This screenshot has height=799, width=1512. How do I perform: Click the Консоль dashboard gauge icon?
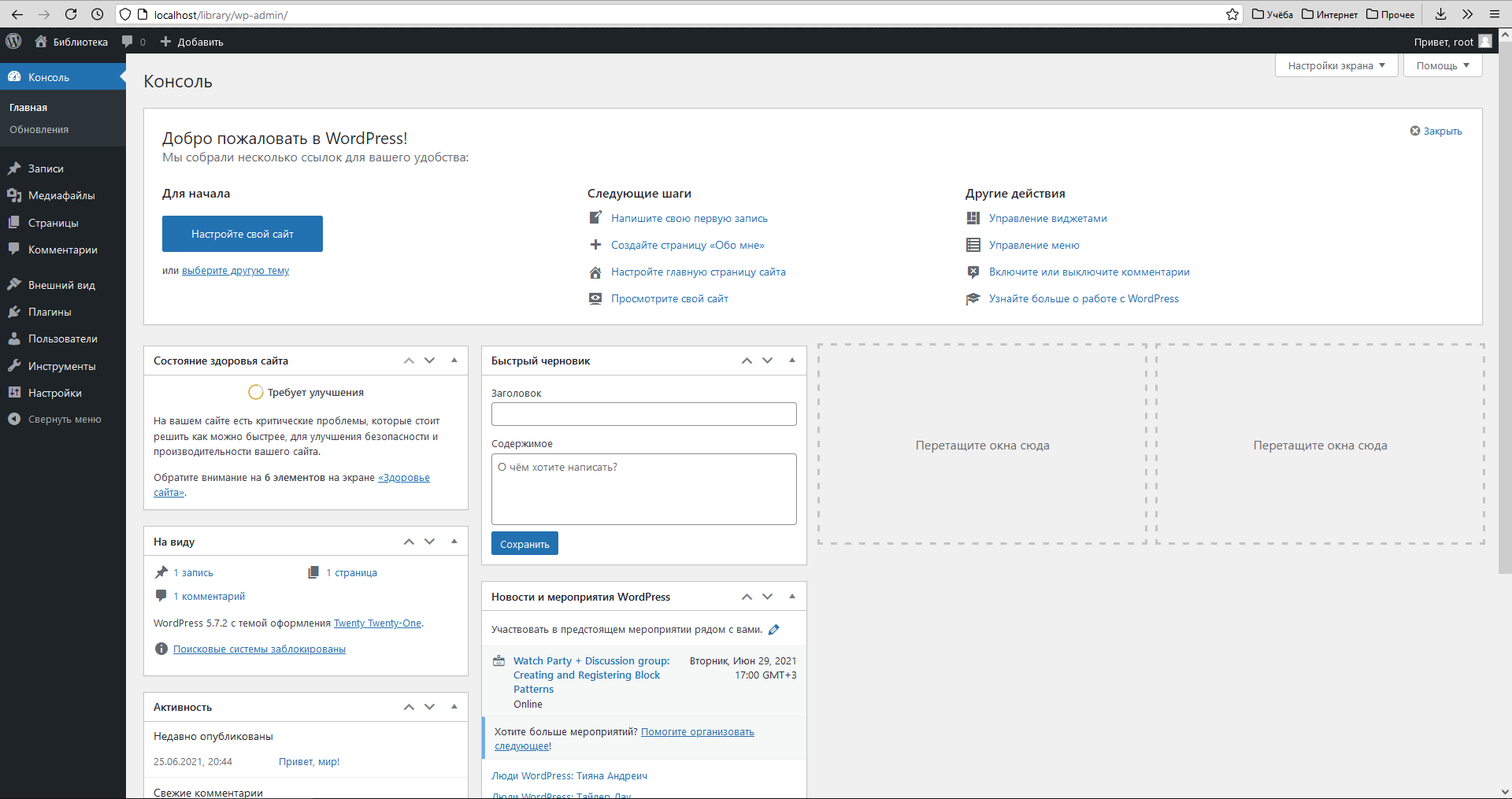[14, 77]
